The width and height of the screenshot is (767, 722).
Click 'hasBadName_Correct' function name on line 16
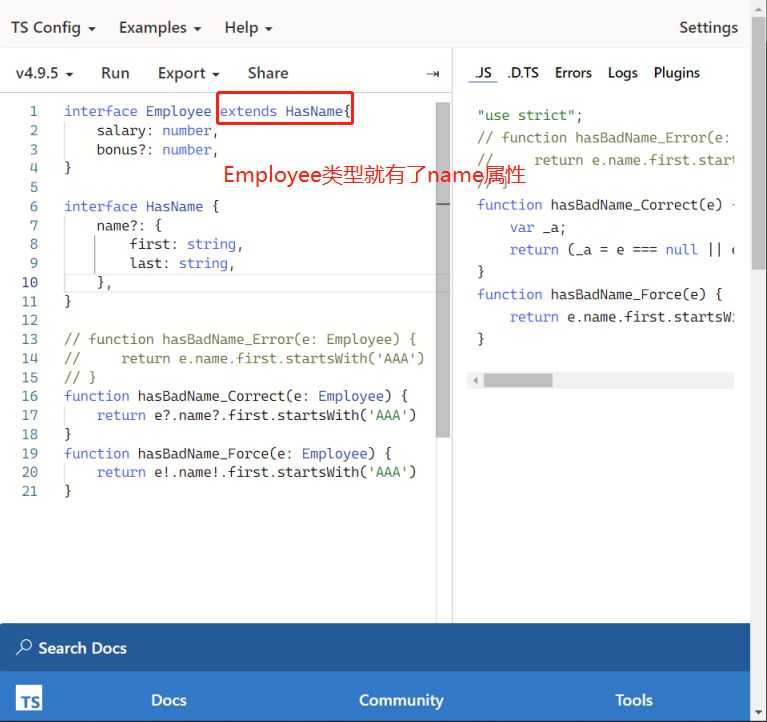tap(211, 396)
